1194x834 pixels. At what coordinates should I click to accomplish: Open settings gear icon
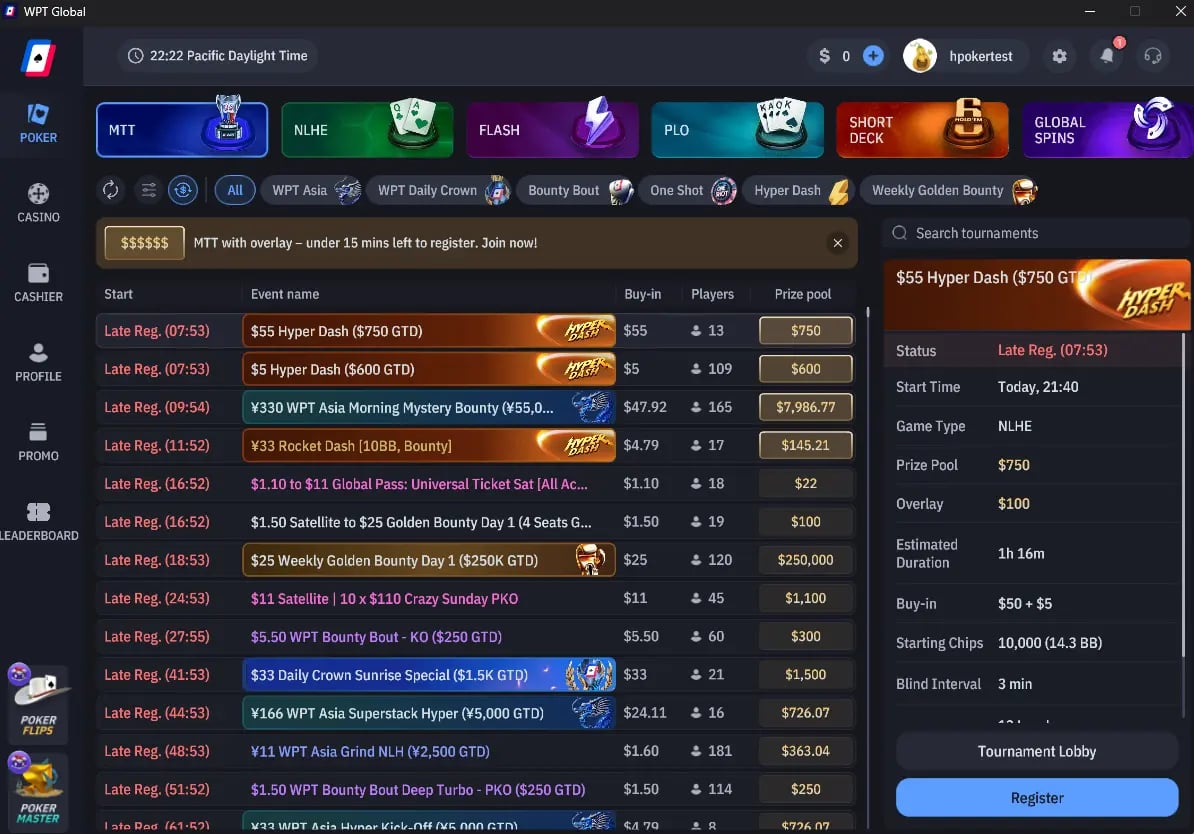pyautogui.click(x=1059, y=56)
